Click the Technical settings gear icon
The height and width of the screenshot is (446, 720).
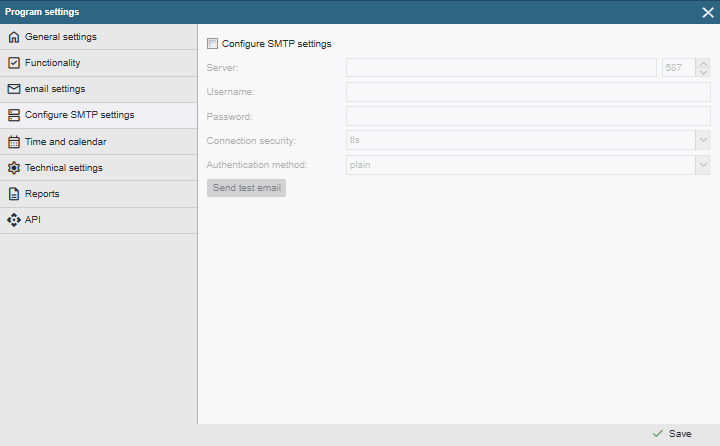(x=14, y=168)
